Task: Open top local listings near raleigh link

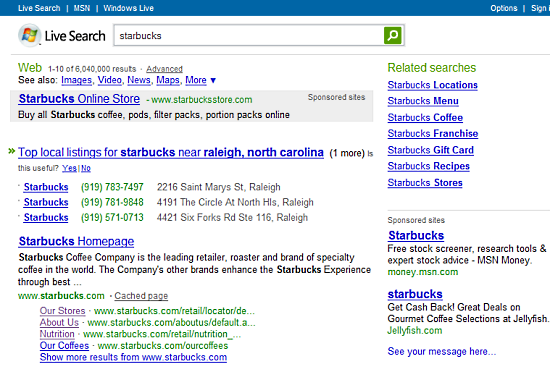Action: [171, 152]
